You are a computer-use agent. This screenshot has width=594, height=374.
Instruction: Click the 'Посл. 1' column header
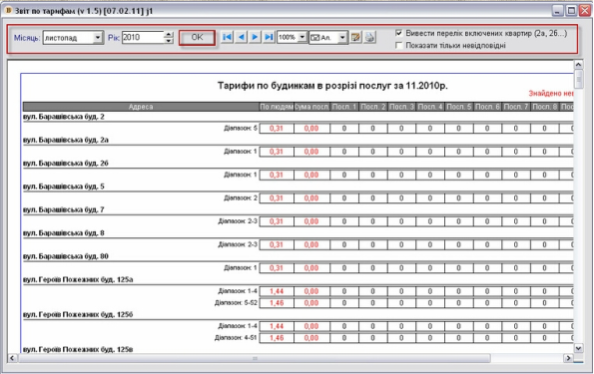(x=344, y=107)
